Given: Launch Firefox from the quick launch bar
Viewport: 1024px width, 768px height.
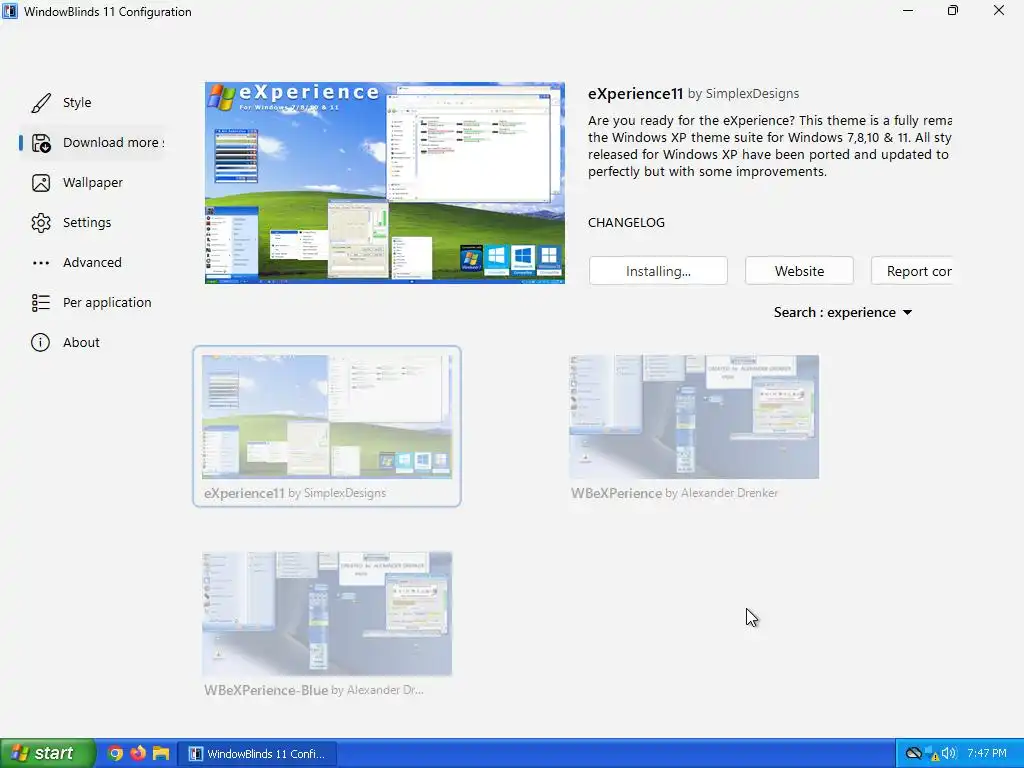Looking at the screenshot, I should tap(138, 753).
